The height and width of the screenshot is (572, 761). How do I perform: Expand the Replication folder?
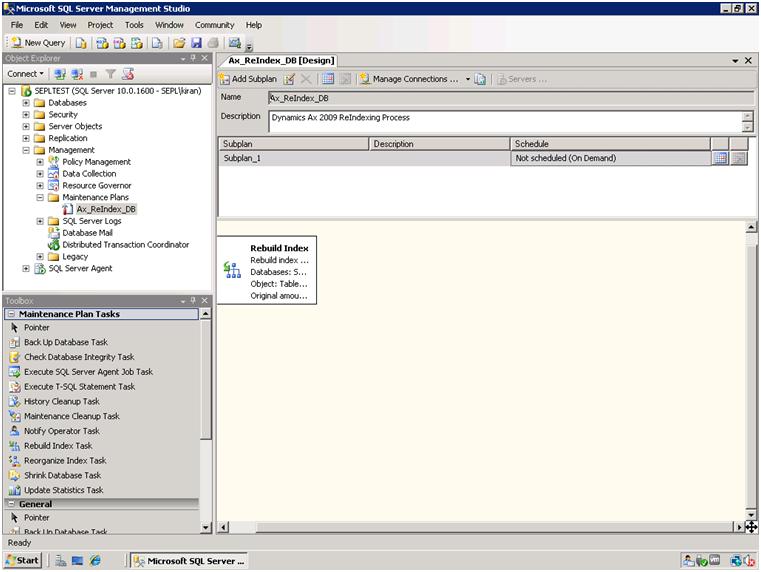pyautogui.click(x=26, y=138)
